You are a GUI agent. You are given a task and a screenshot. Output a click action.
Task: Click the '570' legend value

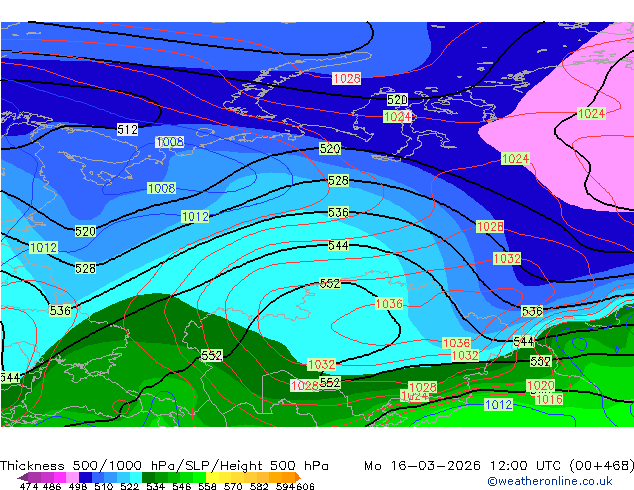click(233, 486)
